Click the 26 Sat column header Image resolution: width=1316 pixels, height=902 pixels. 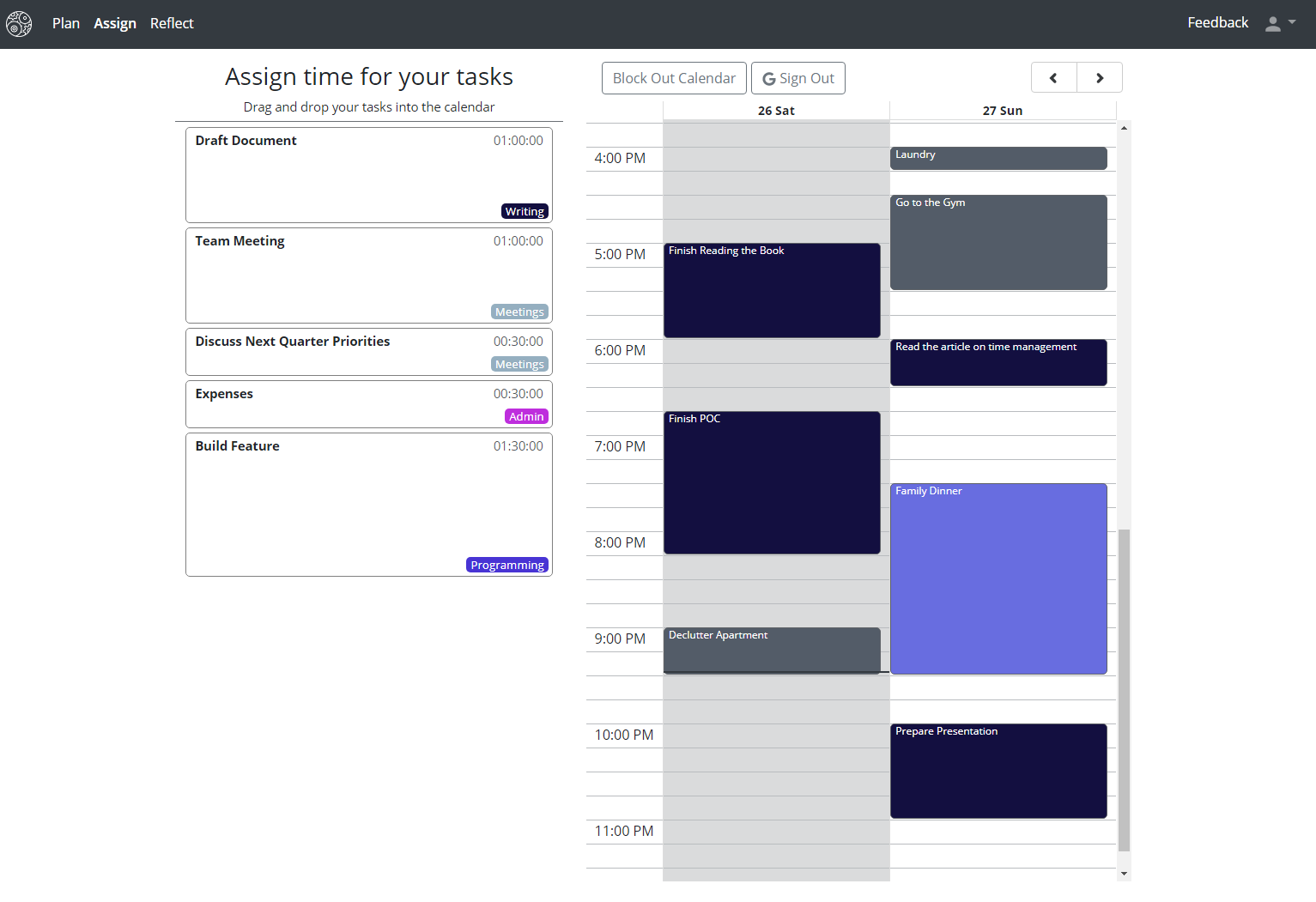tap(776, 111)
